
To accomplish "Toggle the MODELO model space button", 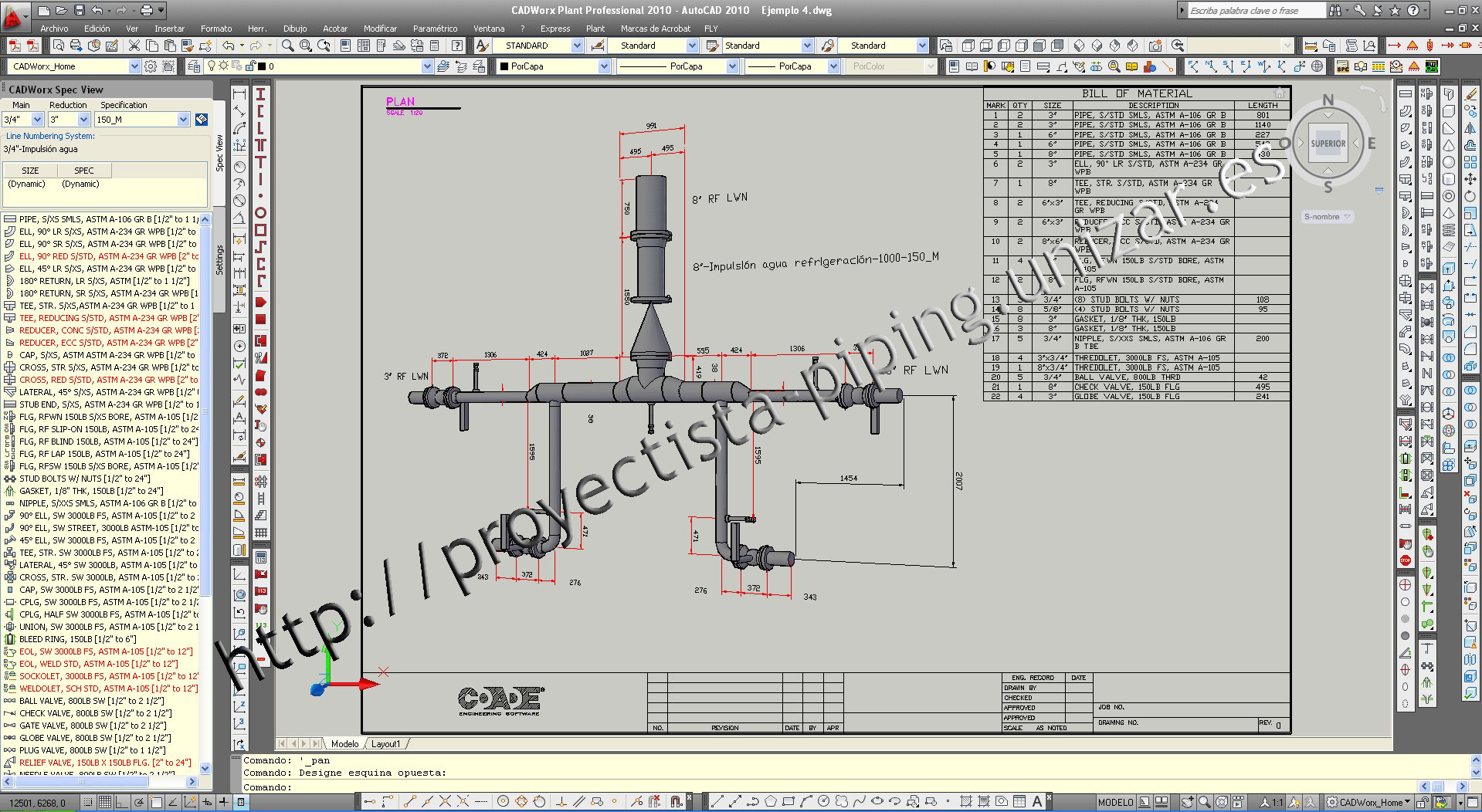I will coord(1115,802).
